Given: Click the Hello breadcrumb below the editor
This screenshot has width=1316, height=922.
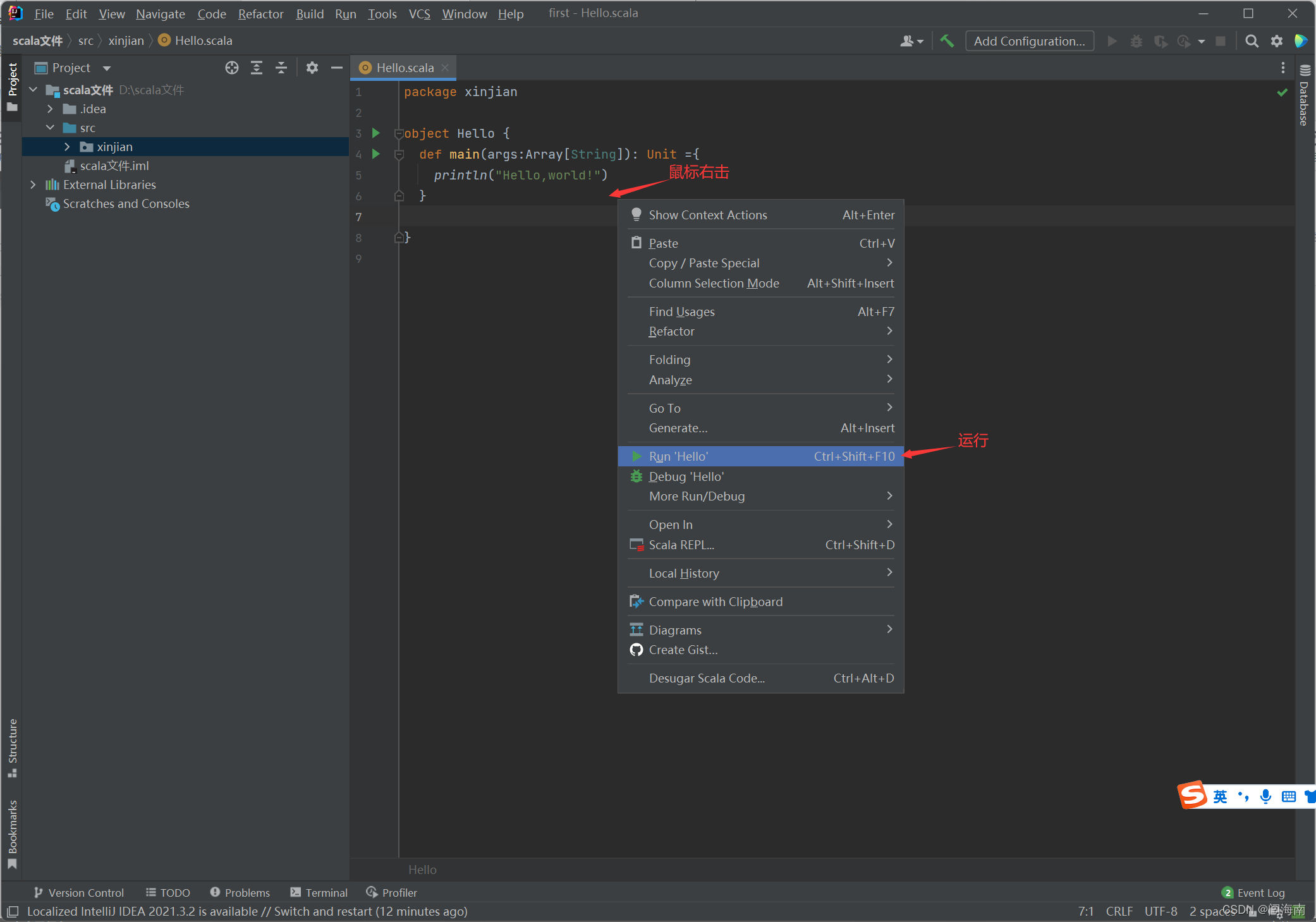Looking at the screenshot, I should coord(422,870).
